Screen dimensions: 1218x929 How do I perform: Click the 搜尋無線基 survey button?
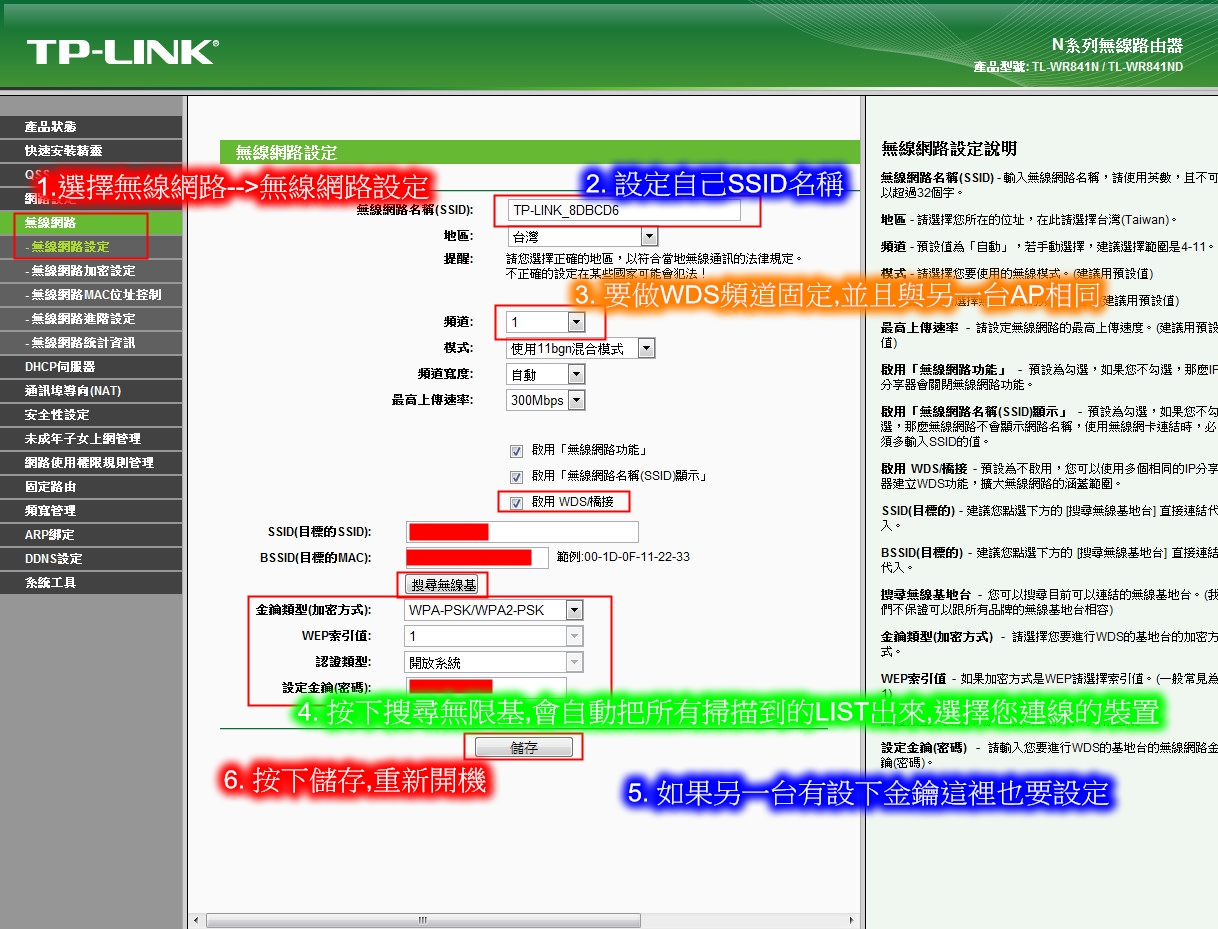442,585
